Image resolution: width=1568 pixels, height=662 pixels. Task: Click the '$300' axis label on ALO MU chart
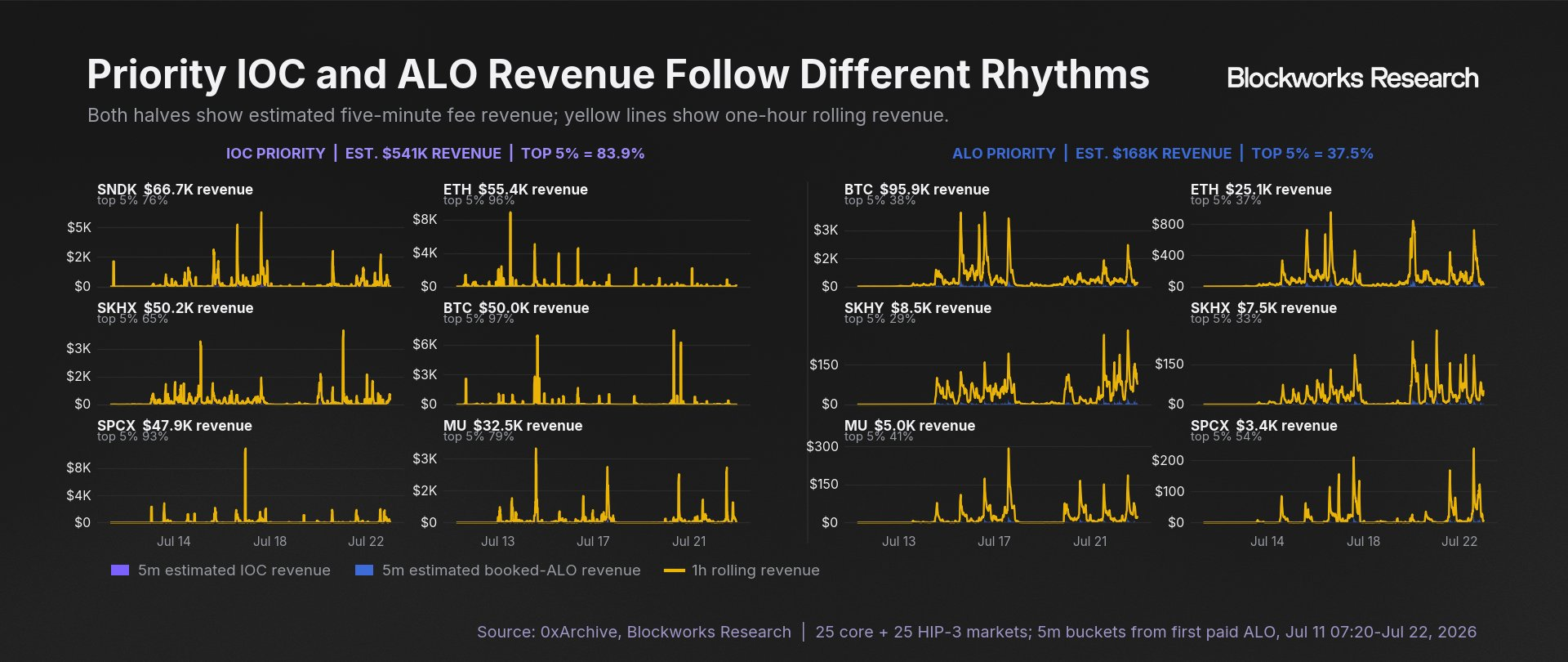click(822, 446)
